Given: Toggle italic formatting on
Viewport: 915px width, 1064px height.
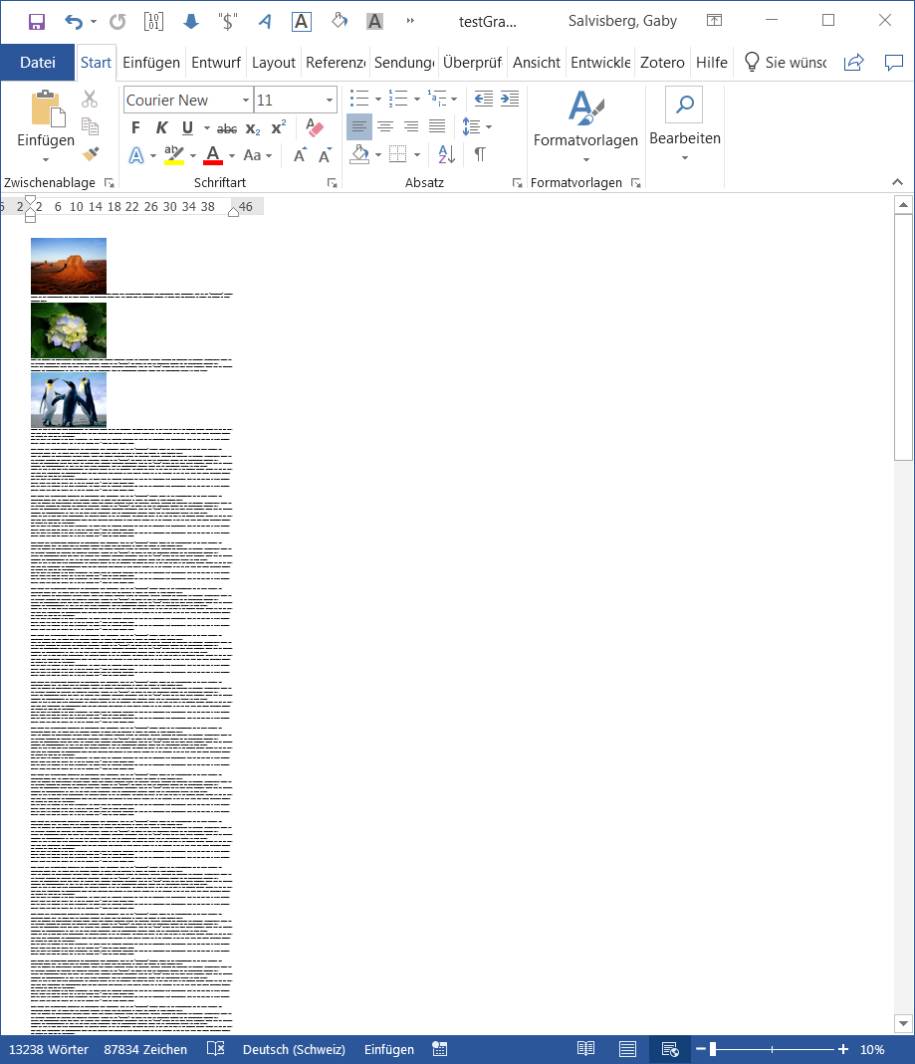Looking at the screenshot, I should (x=161, y=126).
